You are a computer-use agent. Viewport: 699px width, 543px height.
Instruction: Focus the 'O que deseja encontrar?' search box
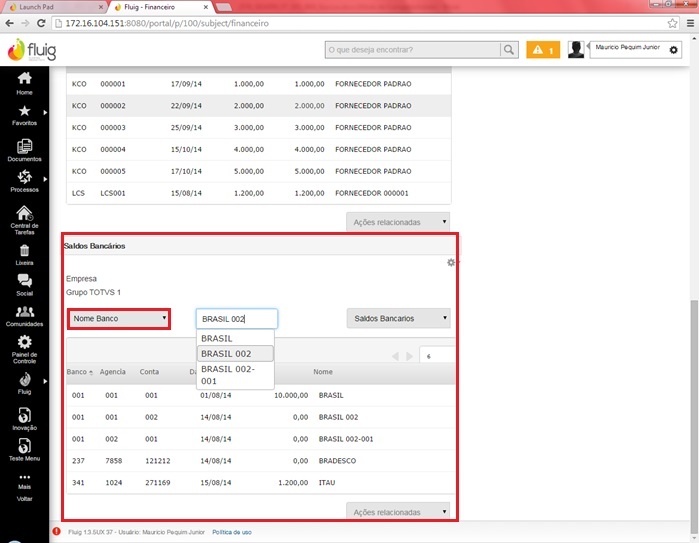tap(413, 50)
